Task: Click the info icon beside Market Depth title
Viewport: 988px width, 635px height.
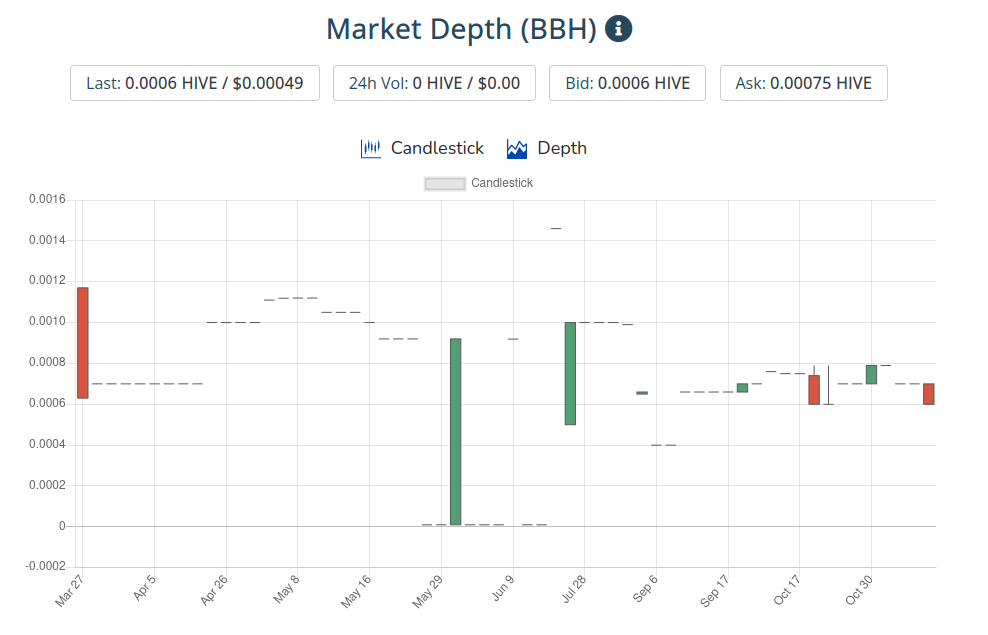Action: tap(618, 29)
